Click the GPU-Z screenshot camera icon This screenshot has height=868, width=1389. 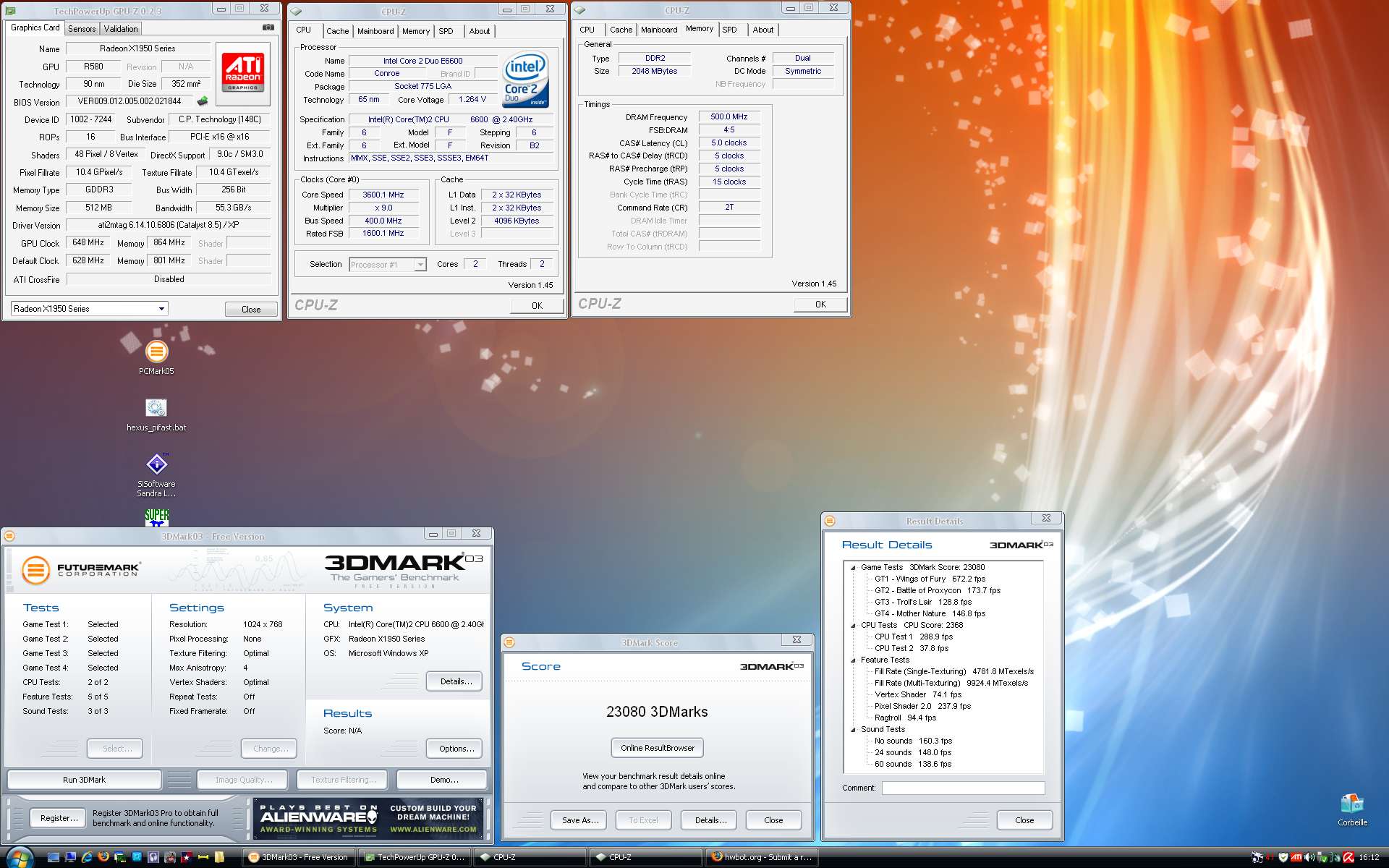268,27
